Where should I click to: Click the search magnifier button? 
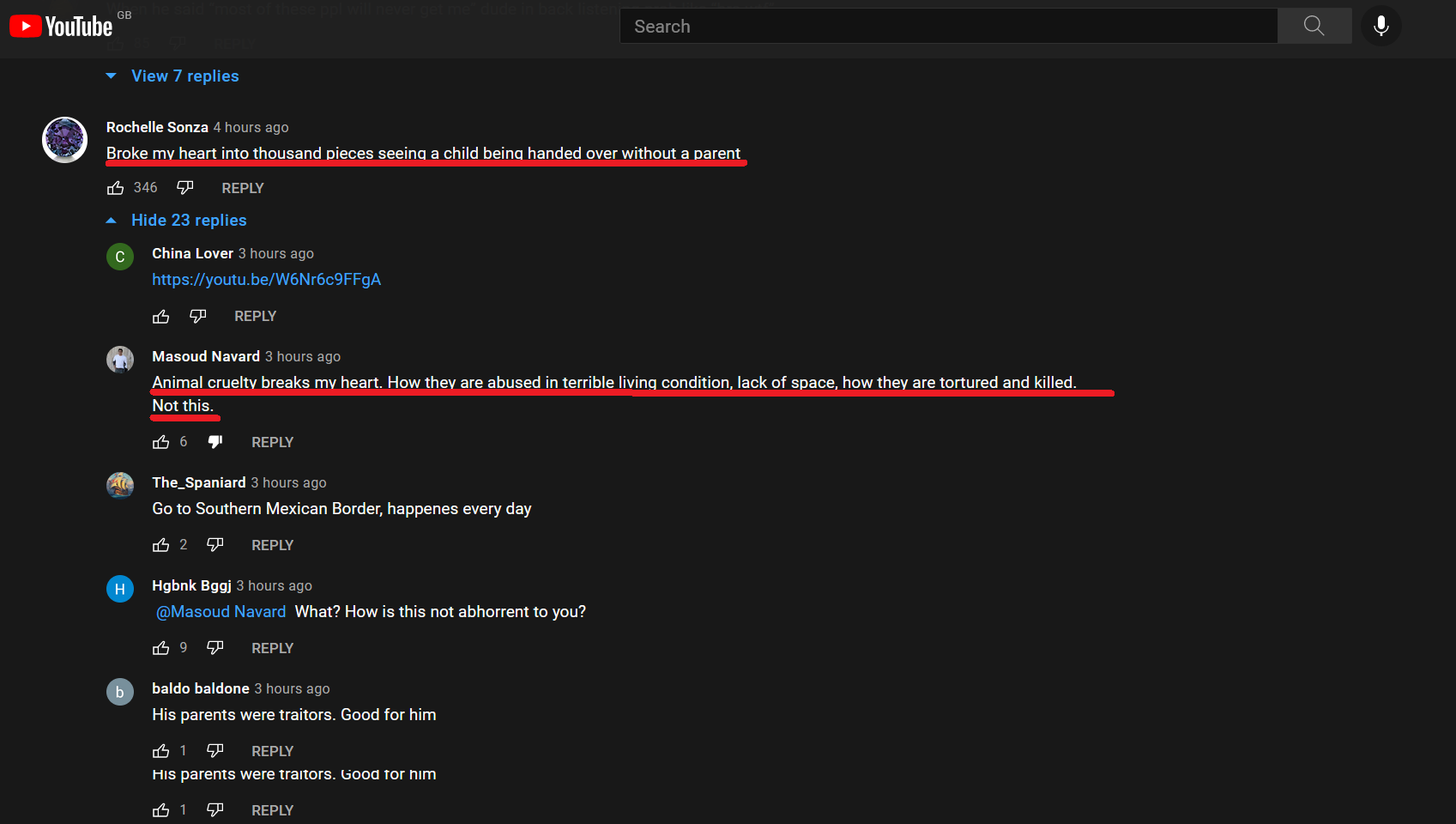(x=1314, y=26)
